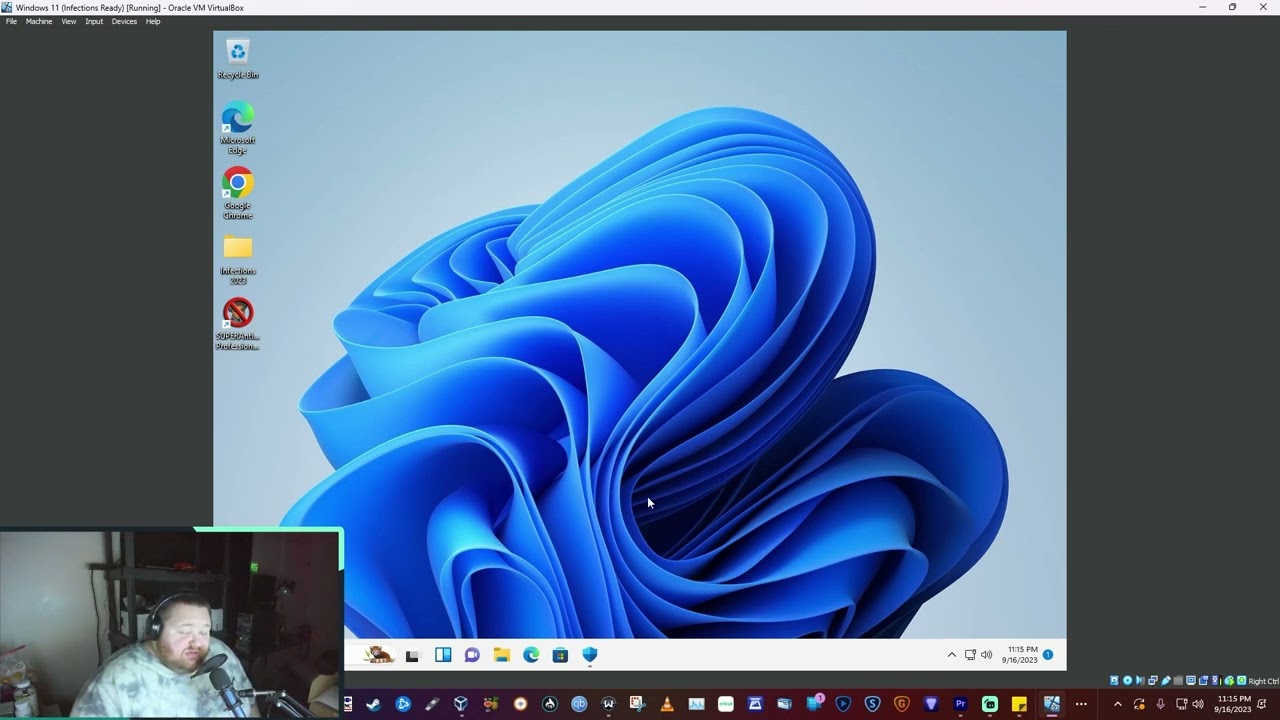This screenshot has width=1280, height=720.
Task: Click the VirtualBox CPU virtualization indicator
Action: click(1217, 681)
